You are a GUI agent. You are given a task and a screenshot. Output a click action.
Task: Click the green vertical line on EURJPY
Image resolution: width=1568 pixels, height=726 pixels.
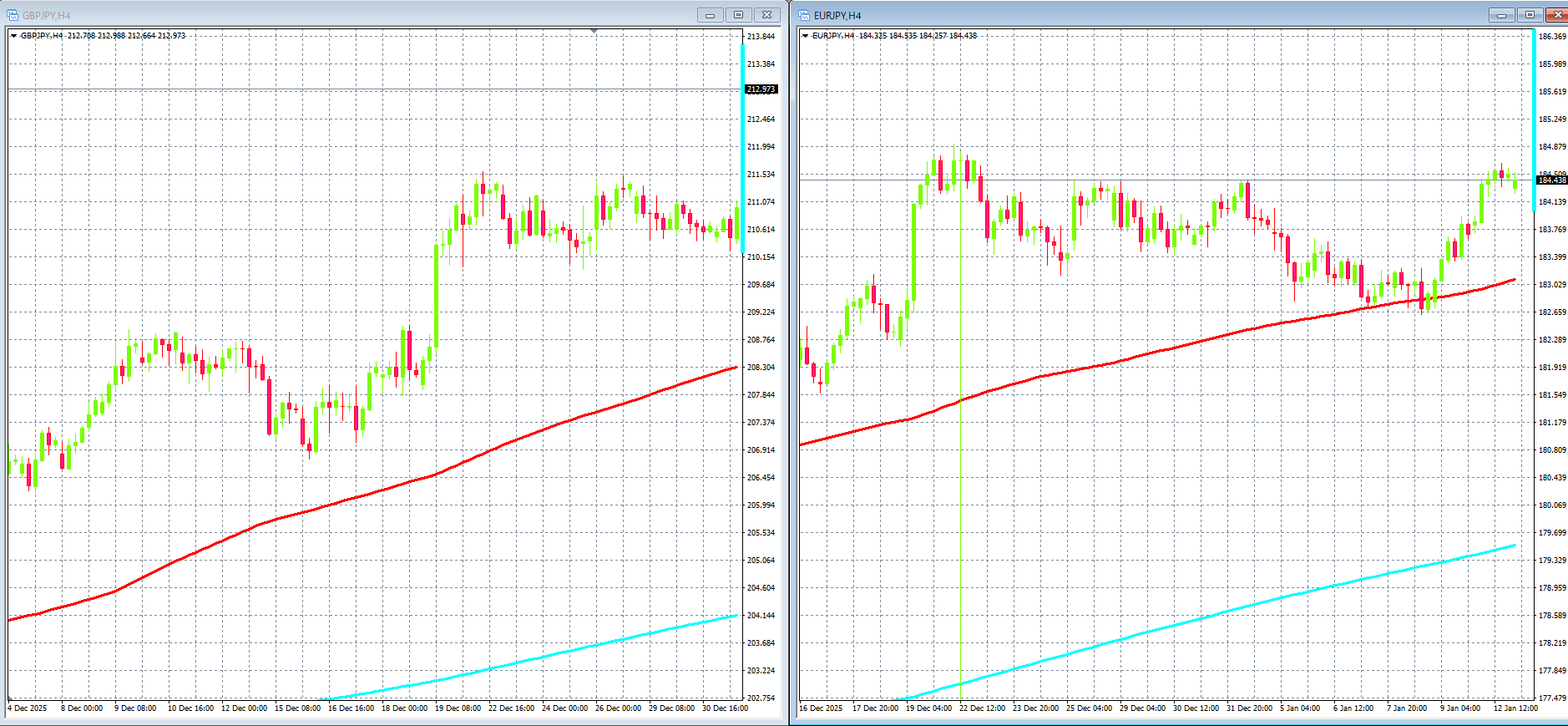961,501
